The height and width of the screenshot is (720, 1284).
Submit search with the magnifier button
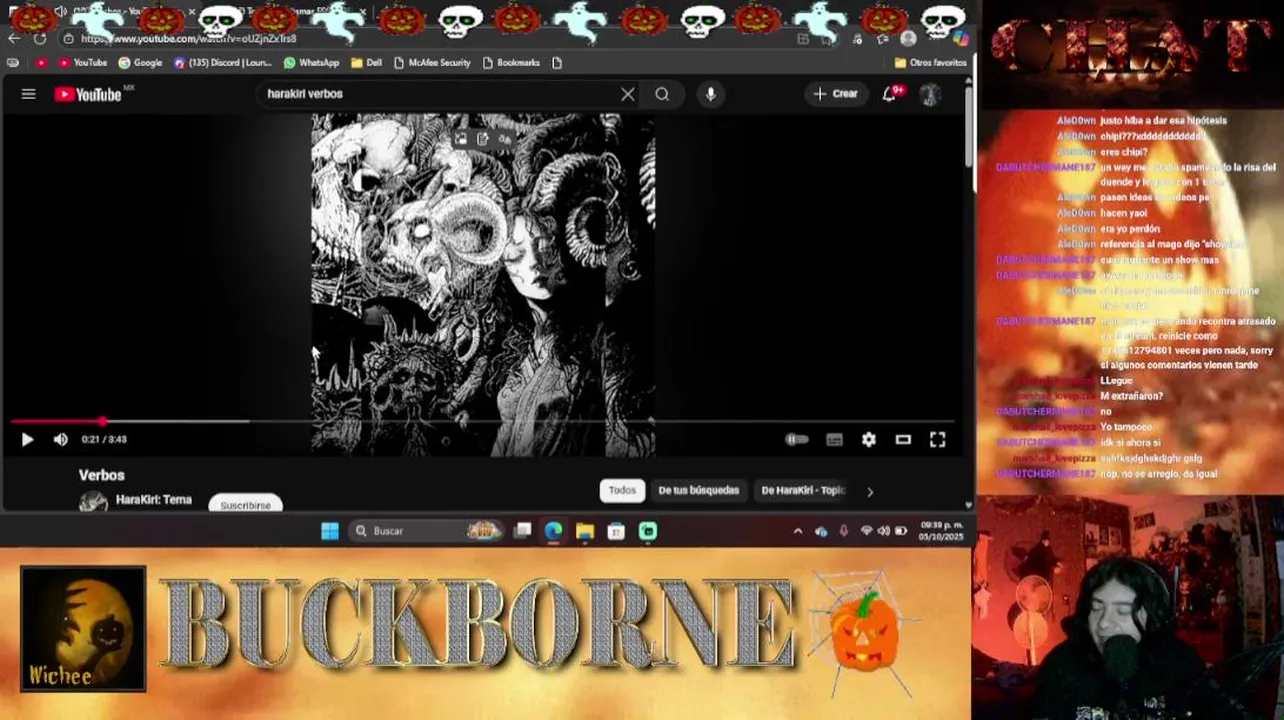[x=662, y=94]
